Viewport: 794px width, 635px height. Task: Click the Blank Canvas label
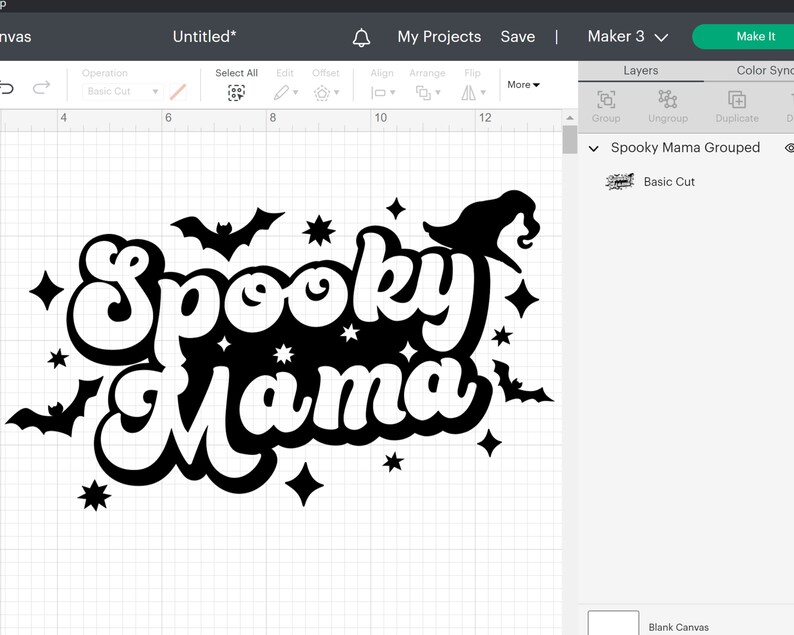point(679,627)
